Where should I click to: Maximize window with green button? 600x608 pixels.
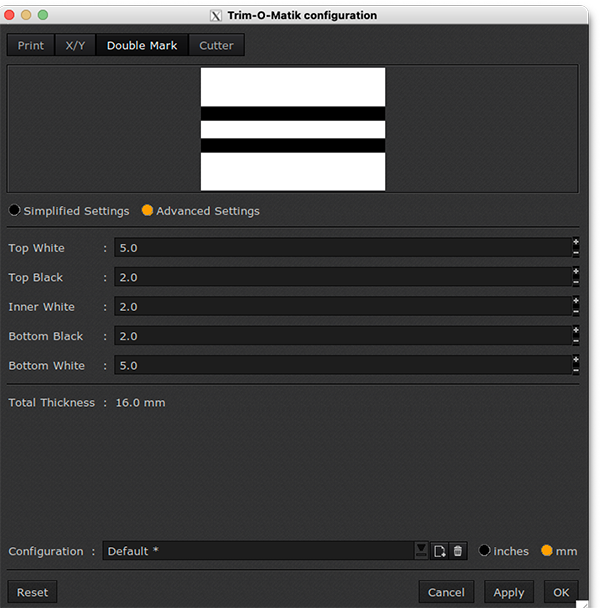click(43, 15)
